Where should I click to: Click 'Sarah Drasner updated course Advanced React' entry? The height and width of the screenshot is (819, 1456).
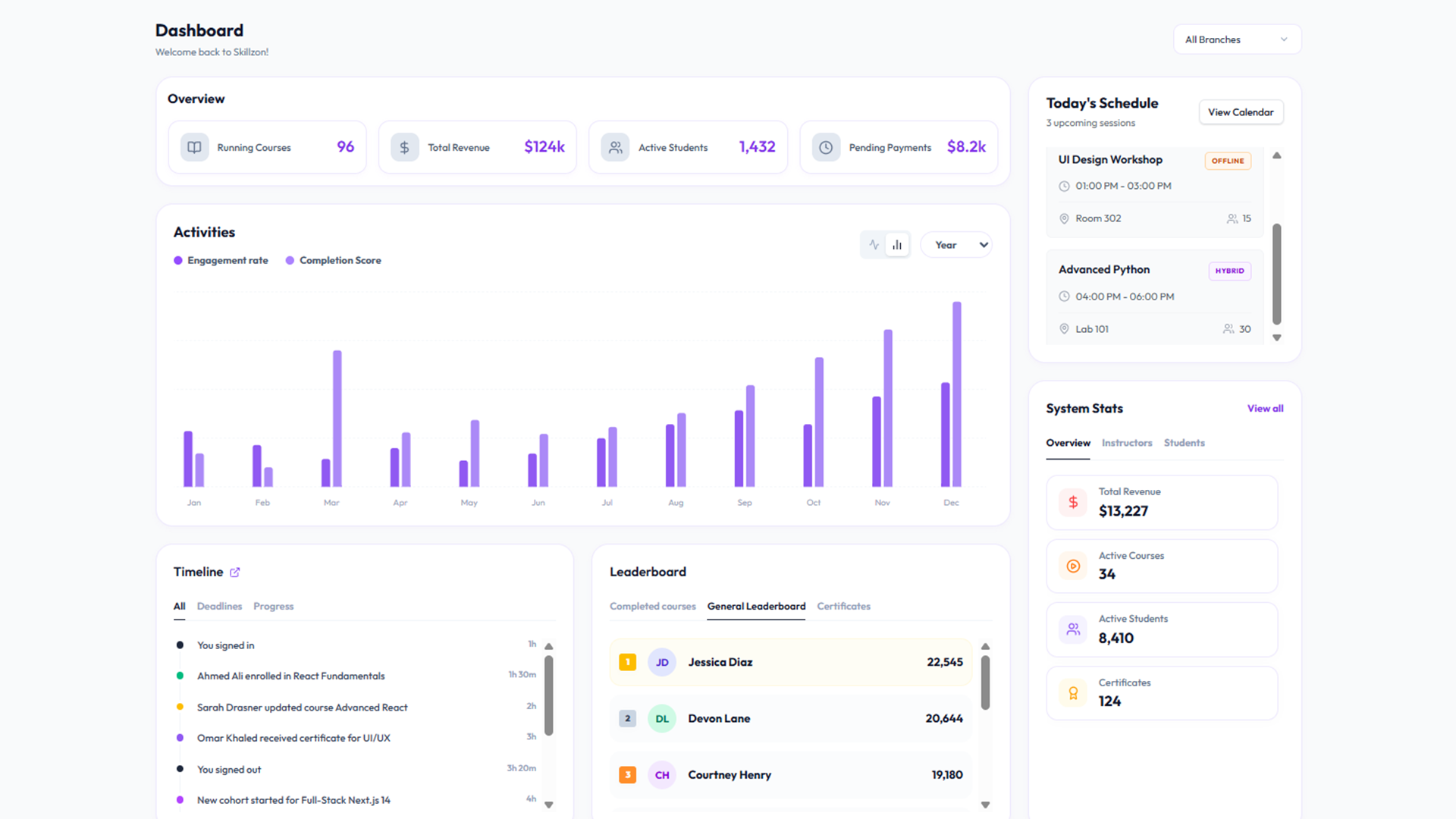[x=302, y=708]
